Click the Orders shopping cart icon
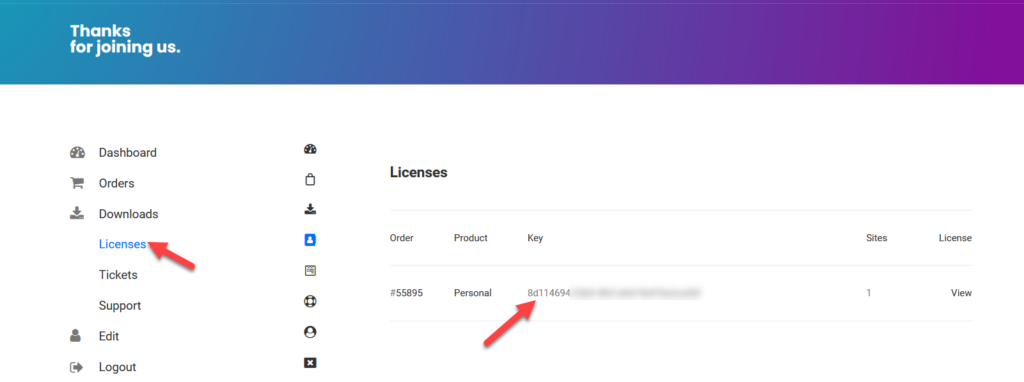Image resolution: width=1024 pixels, height=382 pixels. pyautogui.click(x=77, y=183)
